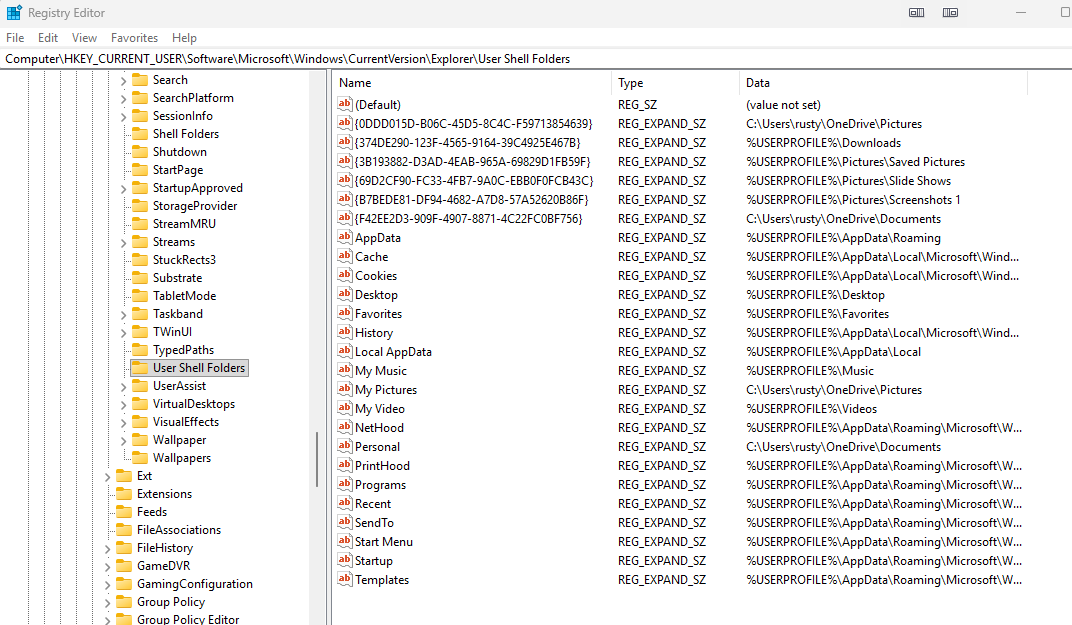Image resolution: width=1072 pixels, height=625 pixels.
Task: Click the left snap layout icon in title bar
Action: click(x=917, y=12)
